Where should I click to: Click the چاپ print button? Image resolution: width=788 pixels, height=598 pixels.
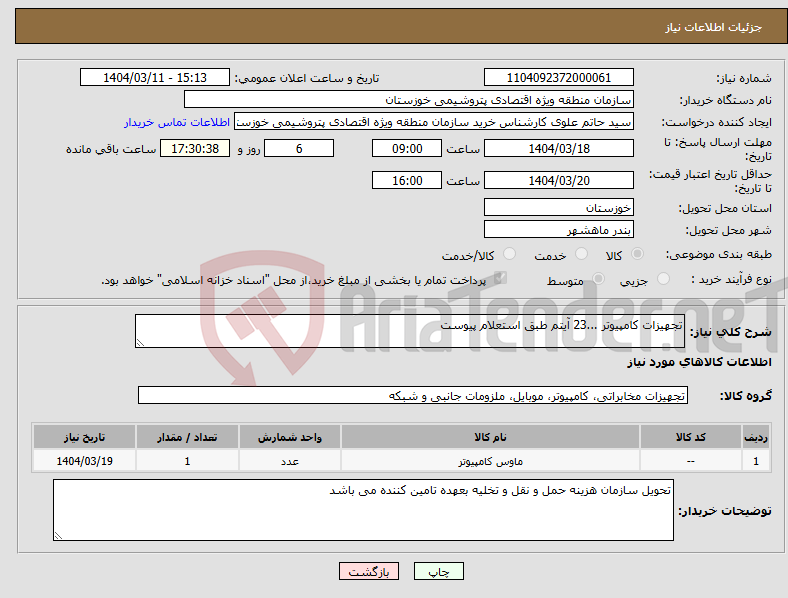coord(439,571)
